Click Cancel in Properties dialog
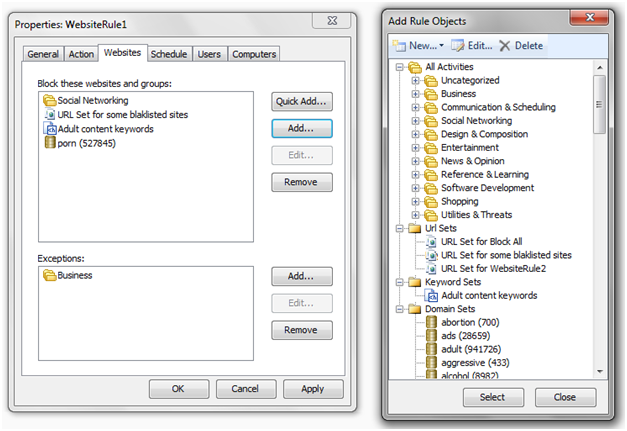The image size is (627, 431). click(246, 389)
